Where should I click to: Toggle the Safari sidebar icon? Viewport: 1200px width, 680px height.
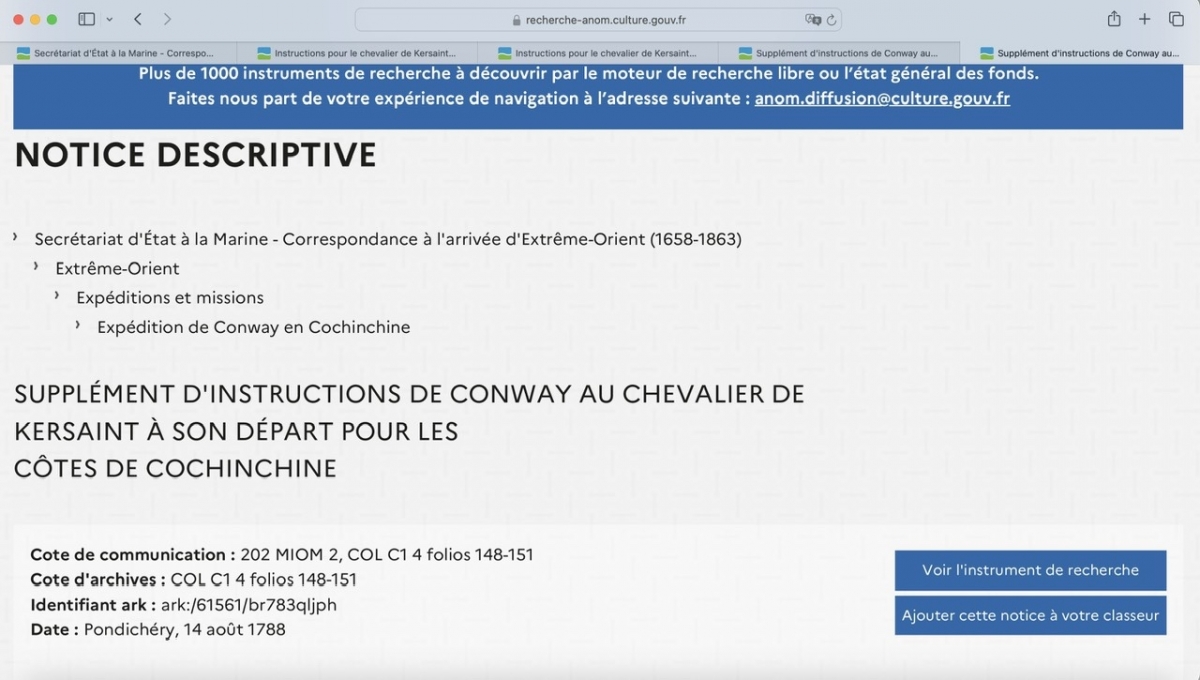86,19
